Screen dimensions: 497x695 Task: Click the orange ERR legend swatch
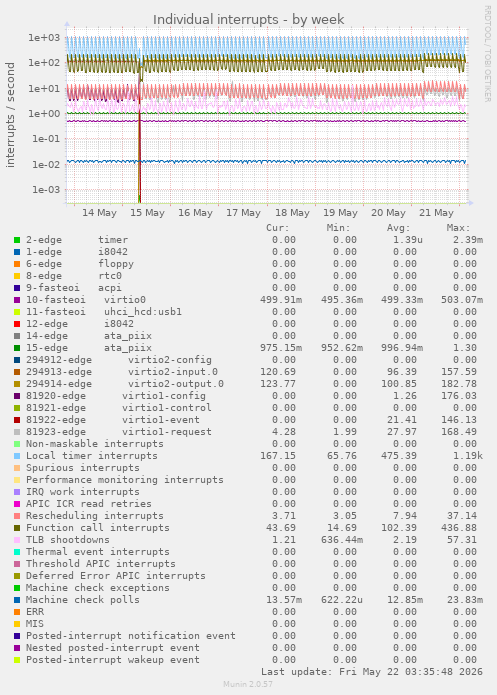17,612
